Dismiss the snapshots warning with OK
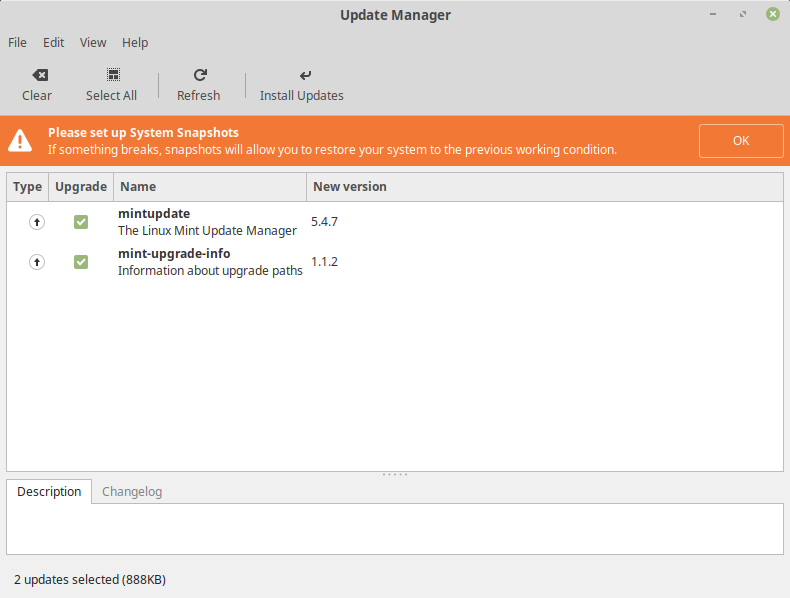The width and height of the screenshot is (790, 598). [740, 141]
